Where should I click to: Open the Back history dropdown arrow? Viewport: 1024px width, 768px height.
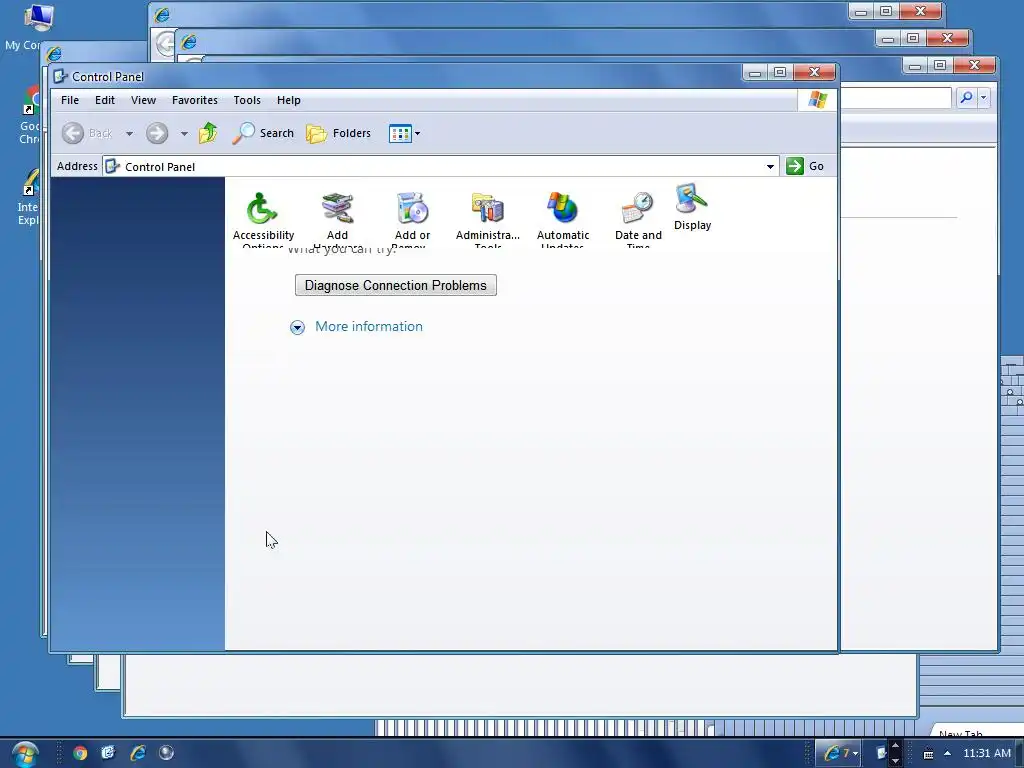click(x=129, y=134)
